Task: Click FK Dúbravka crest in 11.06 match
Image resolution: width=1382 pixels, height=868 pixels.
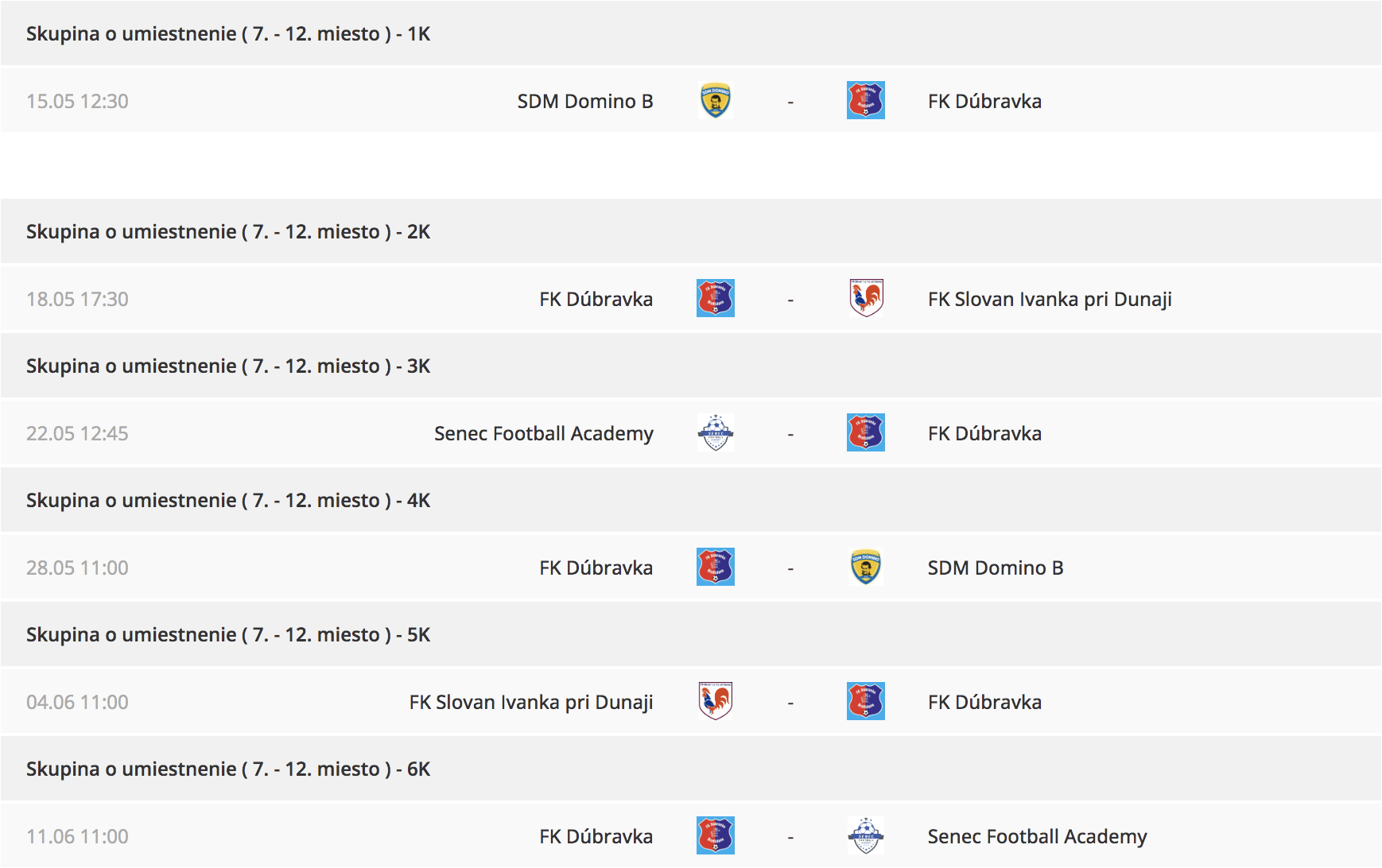Action: 715,836
